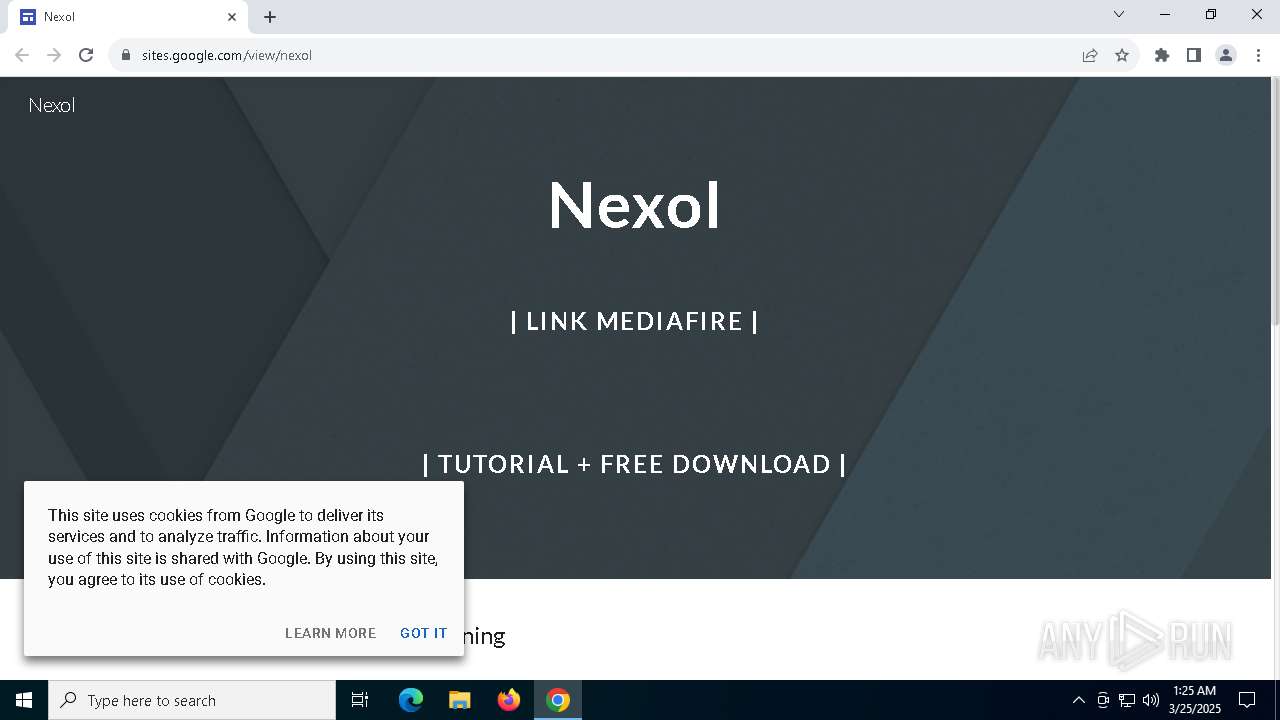The height and width of the screenshot is (720, 1280).
Task: Open volume control tray icon
Action: click(1151, 700)
